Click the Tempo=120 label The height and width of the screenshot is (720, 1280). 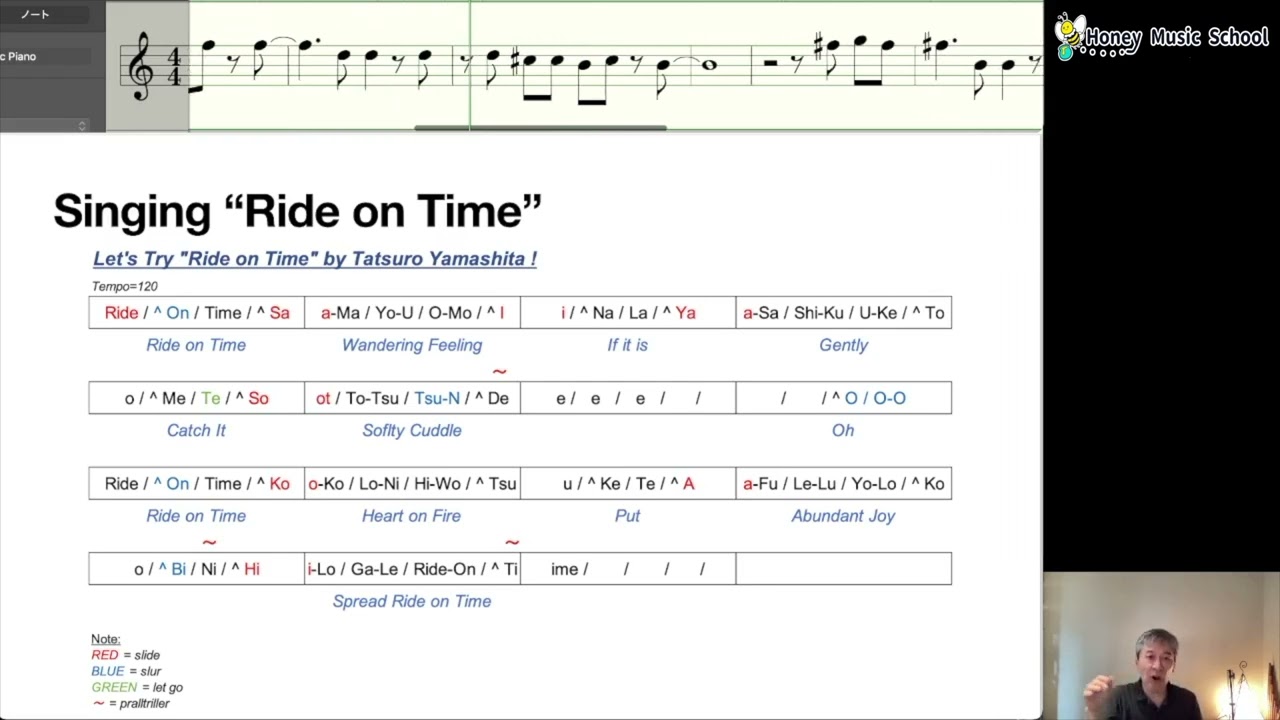pyautogui.click(x=125, y=286)
